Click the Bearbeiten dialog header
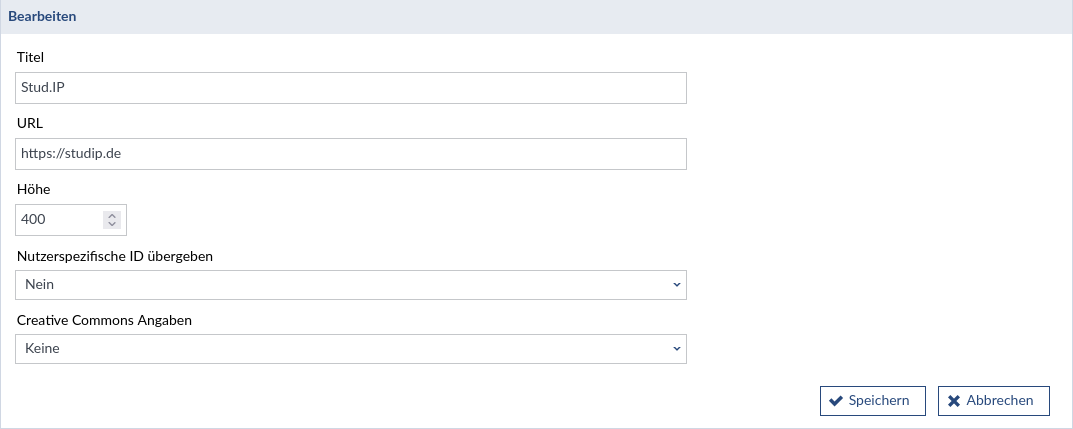Viewport: 1073px width, 429px height. 43,17
